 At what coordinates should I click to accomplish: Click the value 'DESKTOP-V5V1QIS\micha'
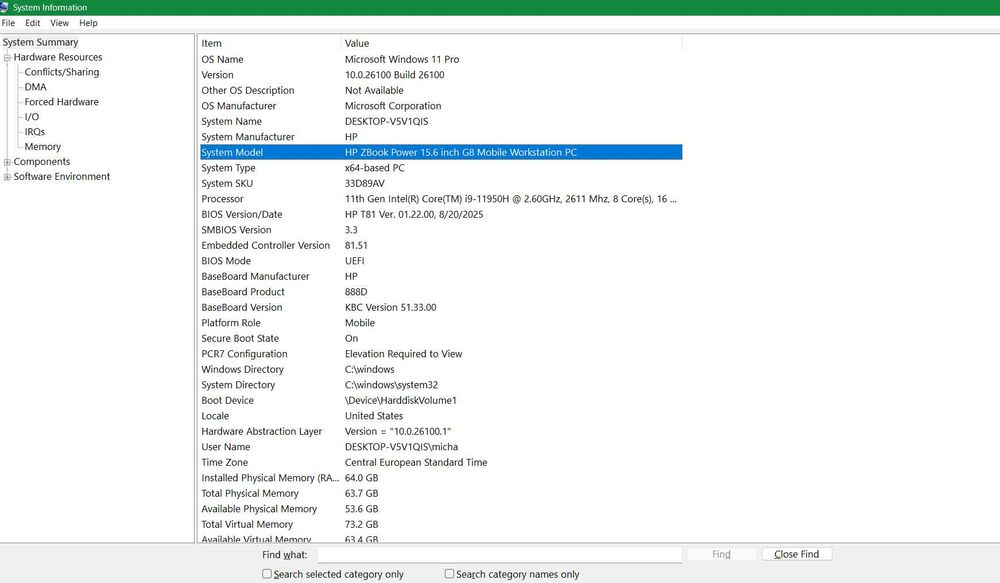(401, 447)
